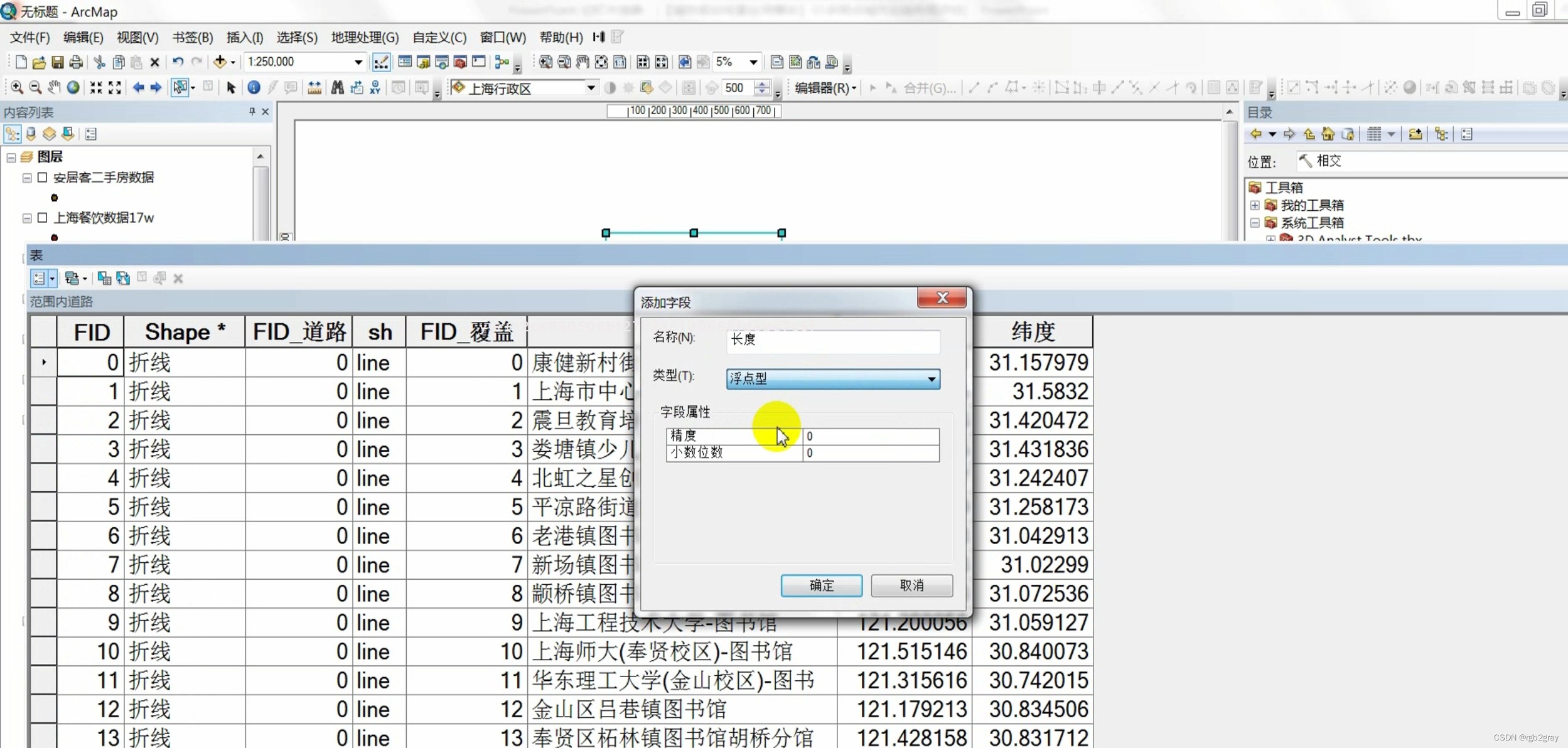Go up one level in Catalog

(x=1309, y=134)
